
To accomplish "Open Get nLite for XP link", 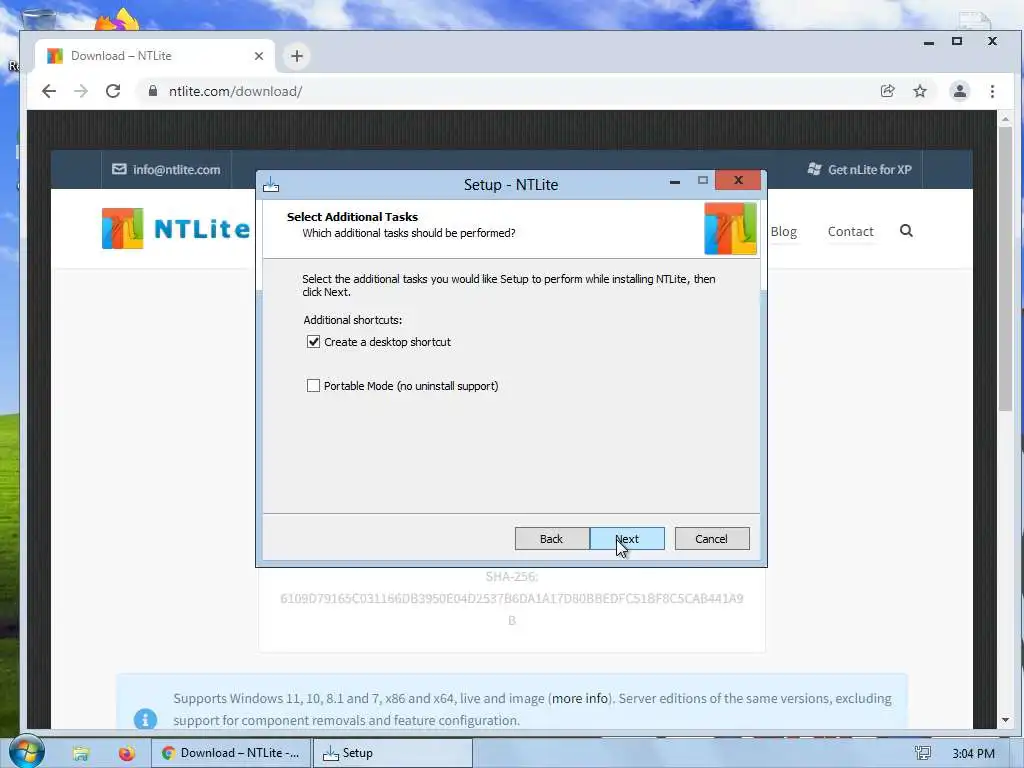I will (869, 170).
